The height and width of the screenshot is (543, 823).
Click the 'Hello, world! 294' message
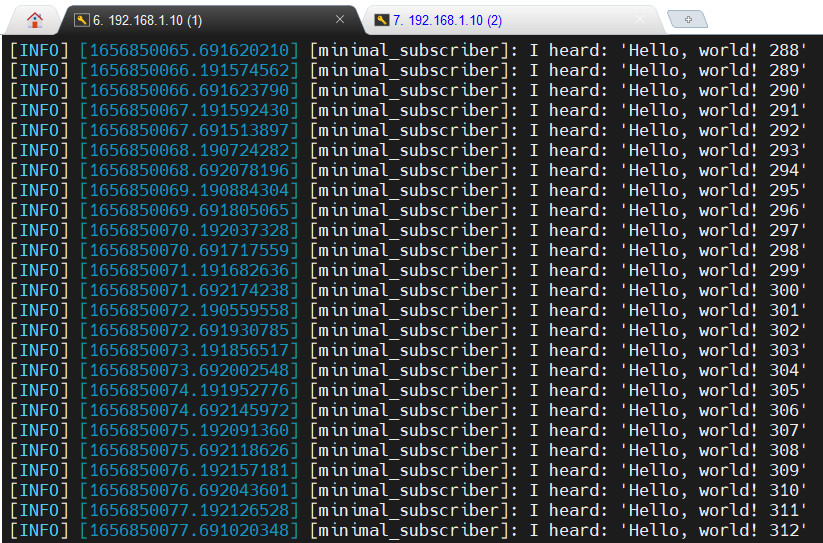[713, 171]
